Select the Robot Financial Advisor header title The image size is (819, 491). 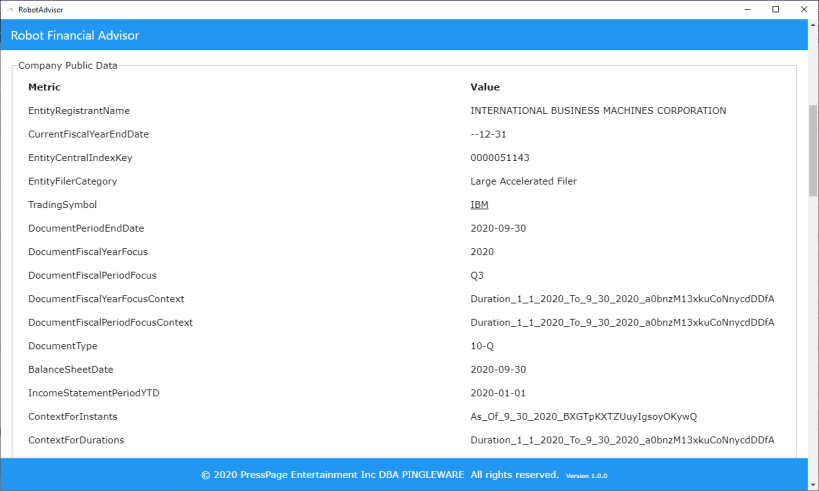click(x=75, y=36)
